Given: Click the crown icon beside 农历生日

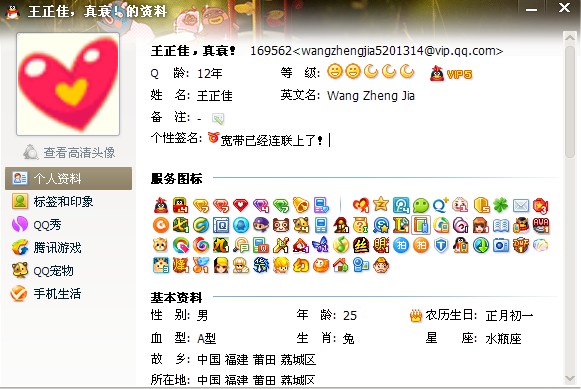Looking at the screenshot, I should tap(416, 316).
